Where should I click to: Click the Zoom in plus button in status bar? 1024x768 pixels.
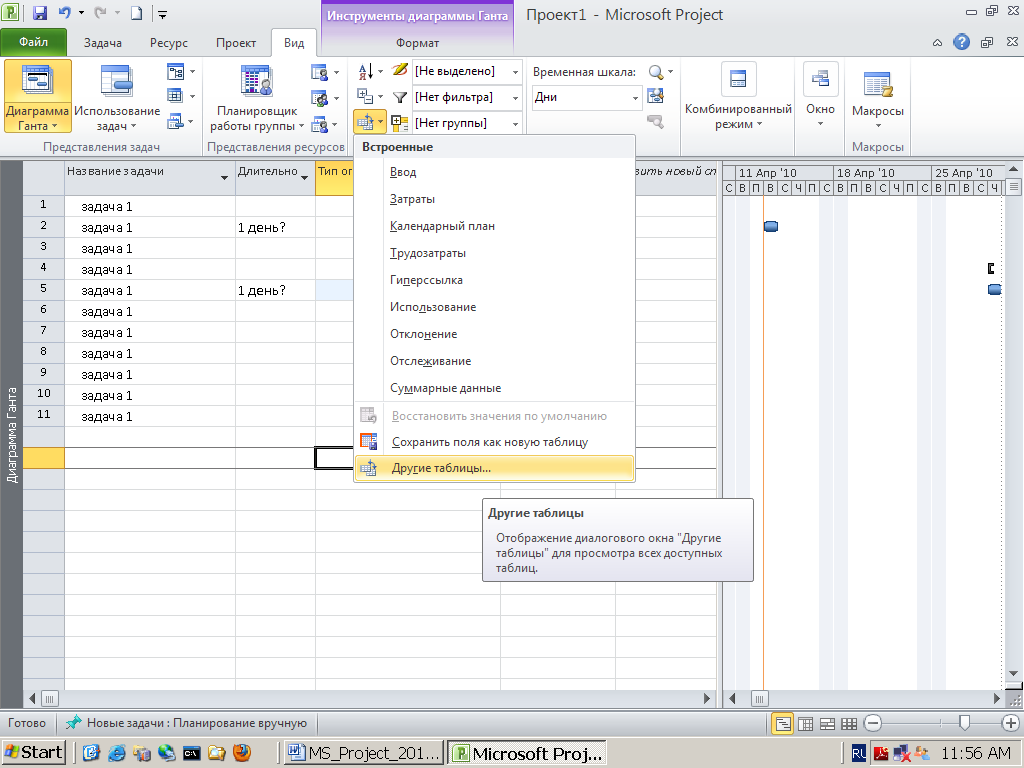click(x=1011, y=723)
